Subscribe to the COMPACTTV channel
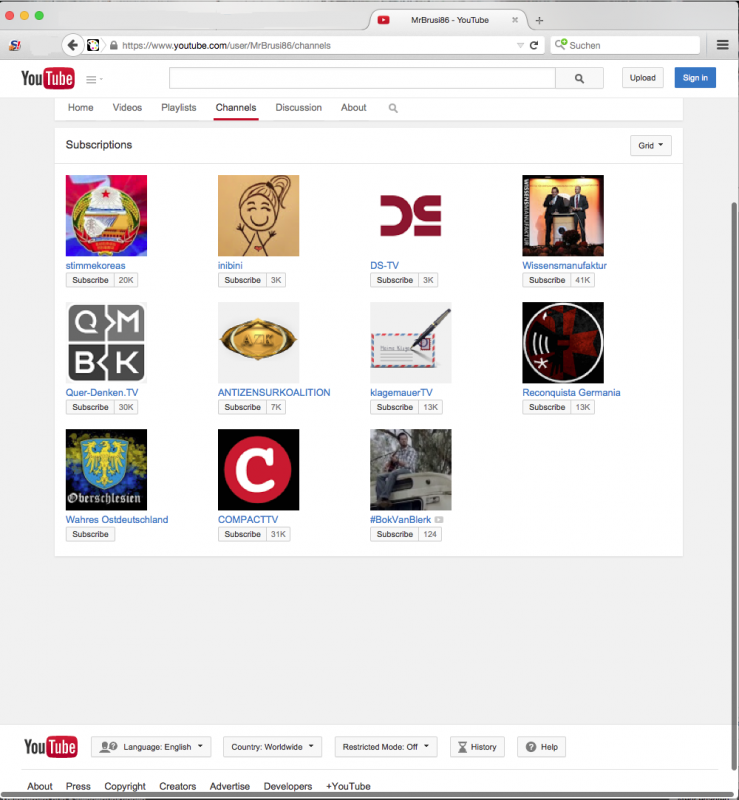Image resolution: width=739 pixels, height=800 pixels. [x=242, y=534]
